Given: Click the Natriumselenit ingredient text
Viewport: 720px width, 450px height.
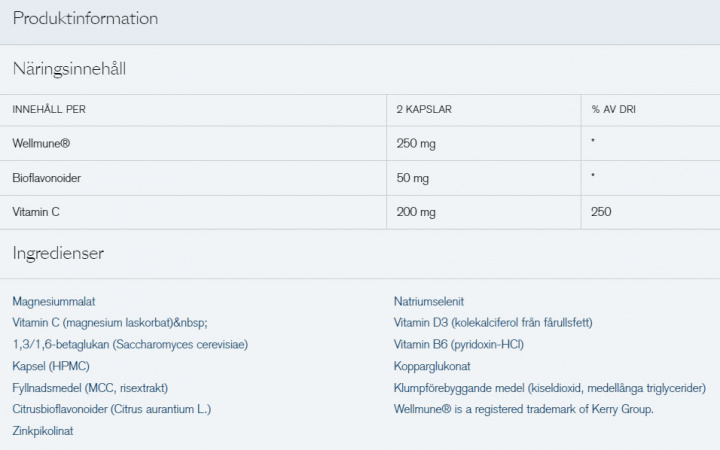Looking at the screenshot, I should 429,301.
